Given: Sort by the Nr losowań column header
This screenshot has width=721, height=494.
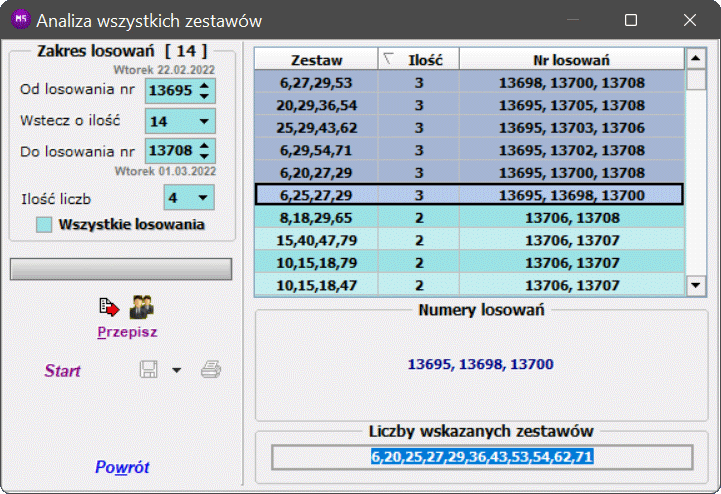Looking at the screenshot, I should [x=572, y=60].
